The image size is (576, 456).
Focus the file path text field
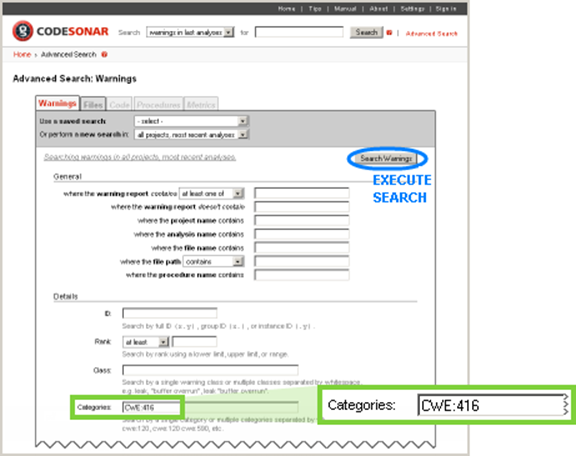click(x=302, y=261)
